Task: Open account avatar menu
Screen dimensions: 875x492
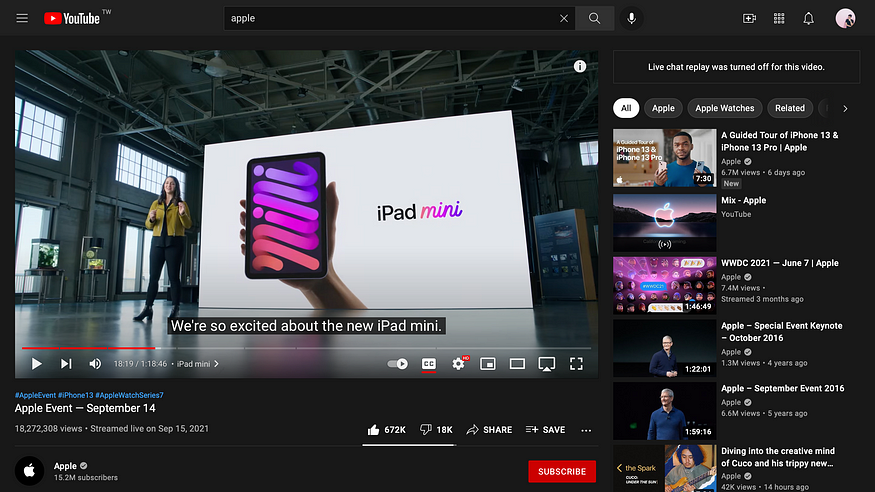Action: pyautogui.click(x=845, y=18)
